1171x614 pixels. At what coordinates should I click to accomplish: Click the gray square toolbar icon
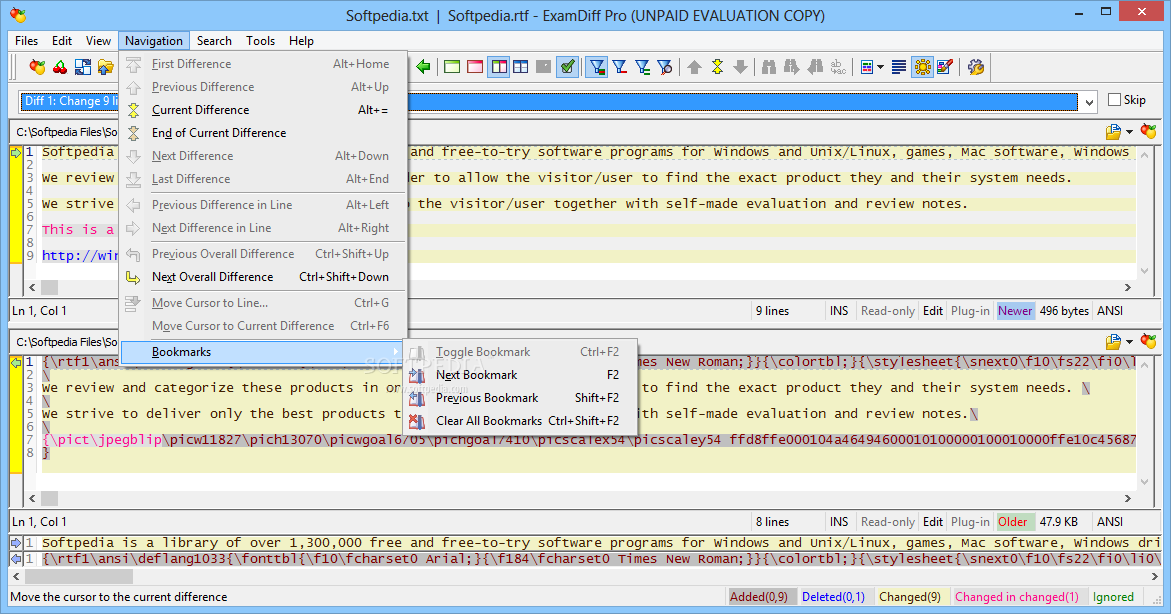544,67
